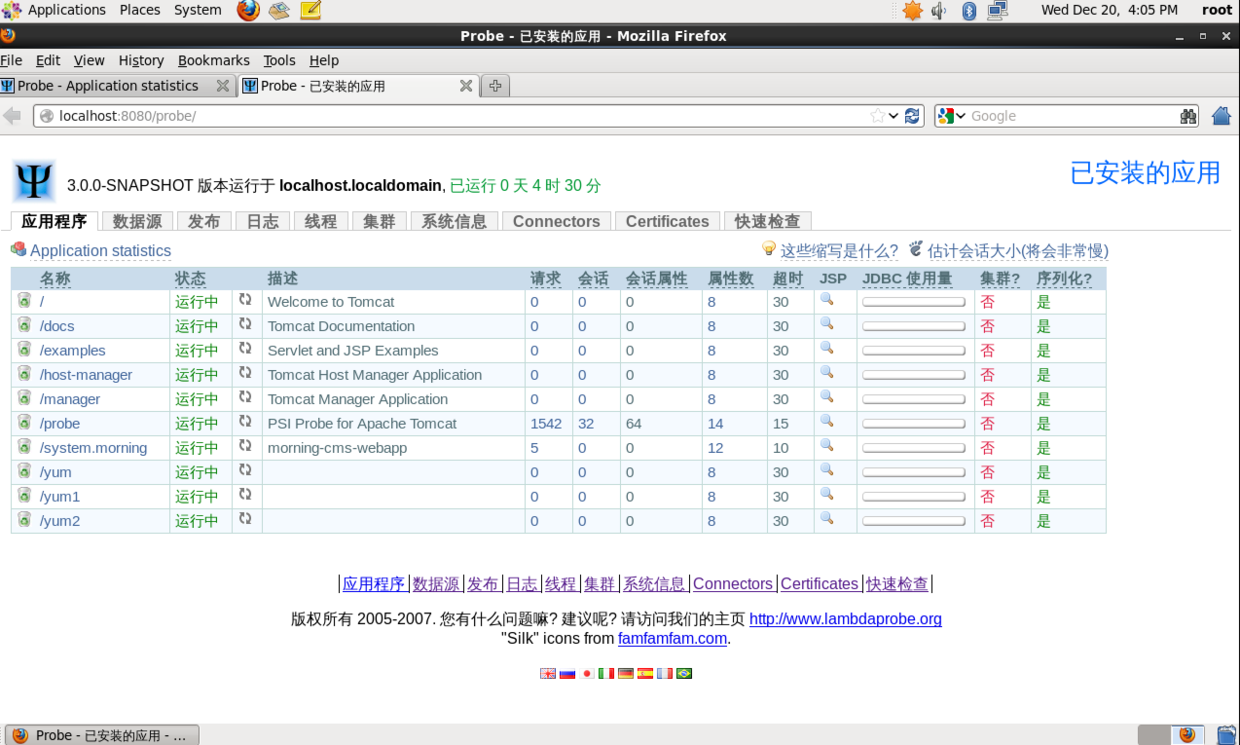Viewport: 1240px width, 745px height.
Task: Open the 线程 tab
Action: coord(321,221)
